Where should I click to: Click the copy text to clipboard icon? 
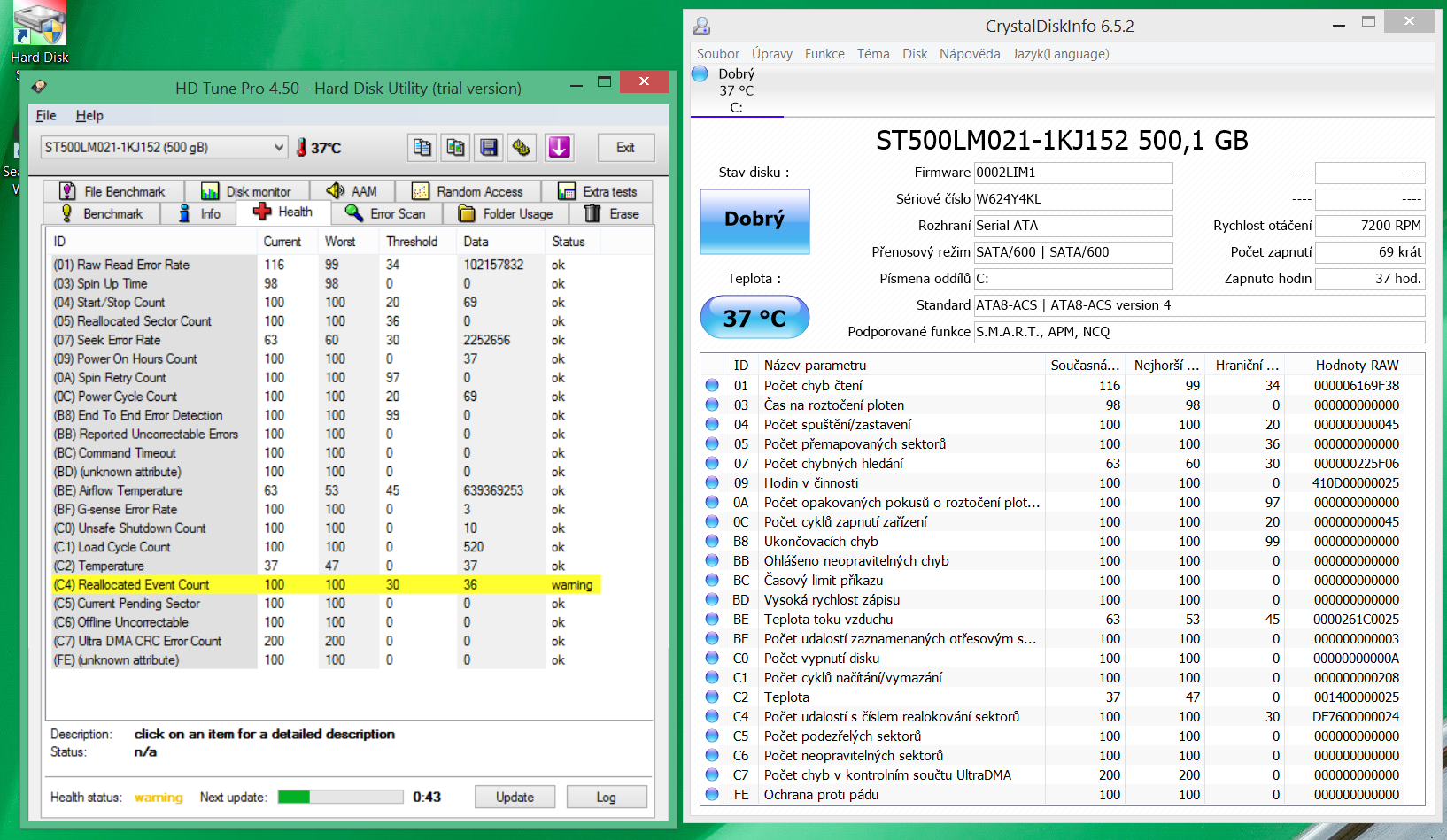(x=422, y=148)
